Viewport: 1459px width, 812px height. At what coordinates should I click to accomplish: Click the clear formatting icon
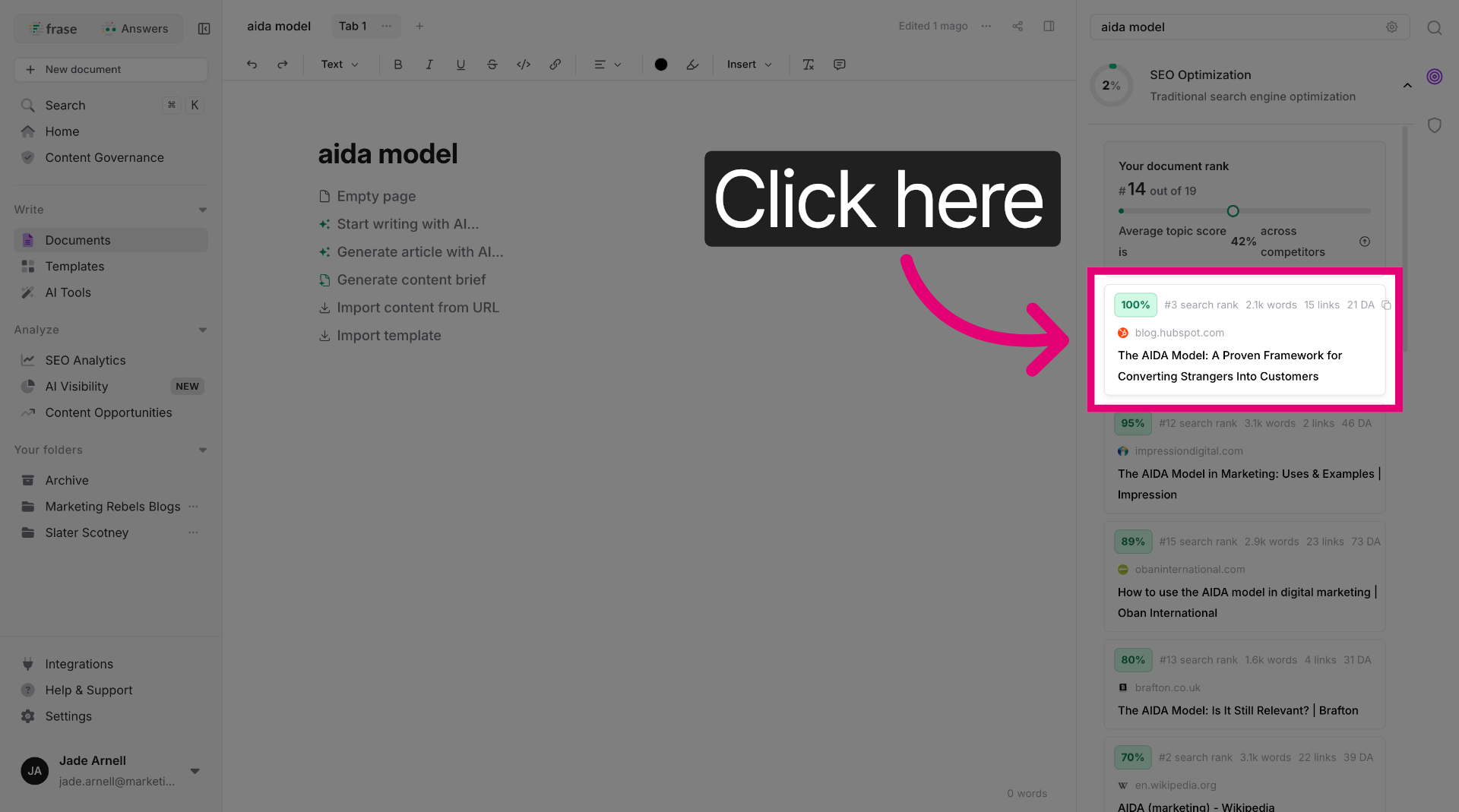(809, 65)
